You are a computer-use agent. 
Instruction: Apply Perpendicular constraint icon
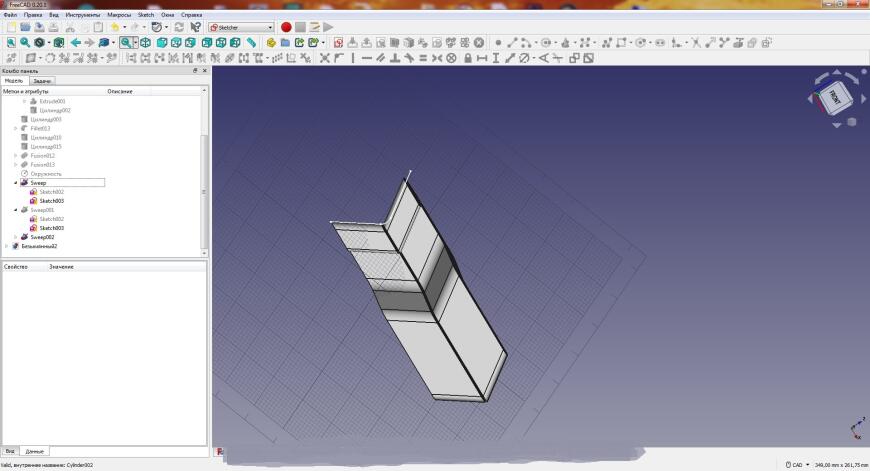click(x=395, y=58)
